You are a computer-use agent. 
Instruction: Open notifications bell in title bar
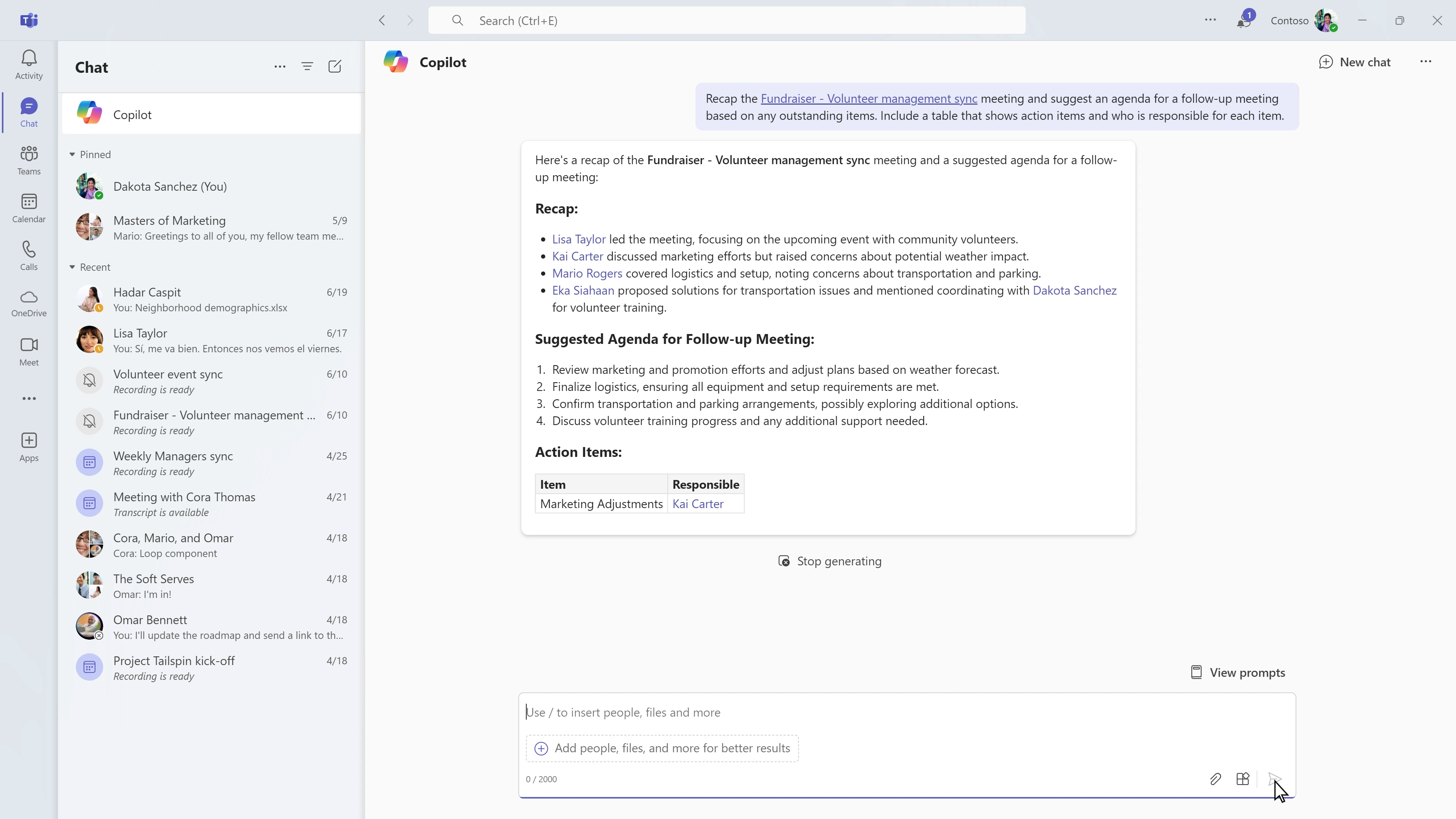(x=1243, y=21)
